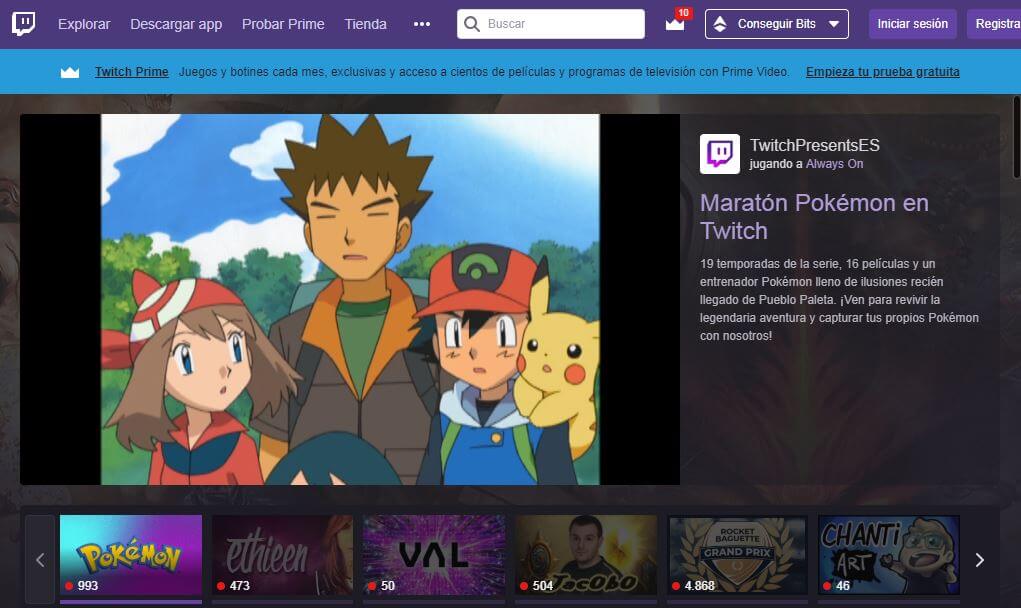Screen dimensions: 1021x608
Task: Play the featured Pokémon stream video
Action: pos(350,299)
